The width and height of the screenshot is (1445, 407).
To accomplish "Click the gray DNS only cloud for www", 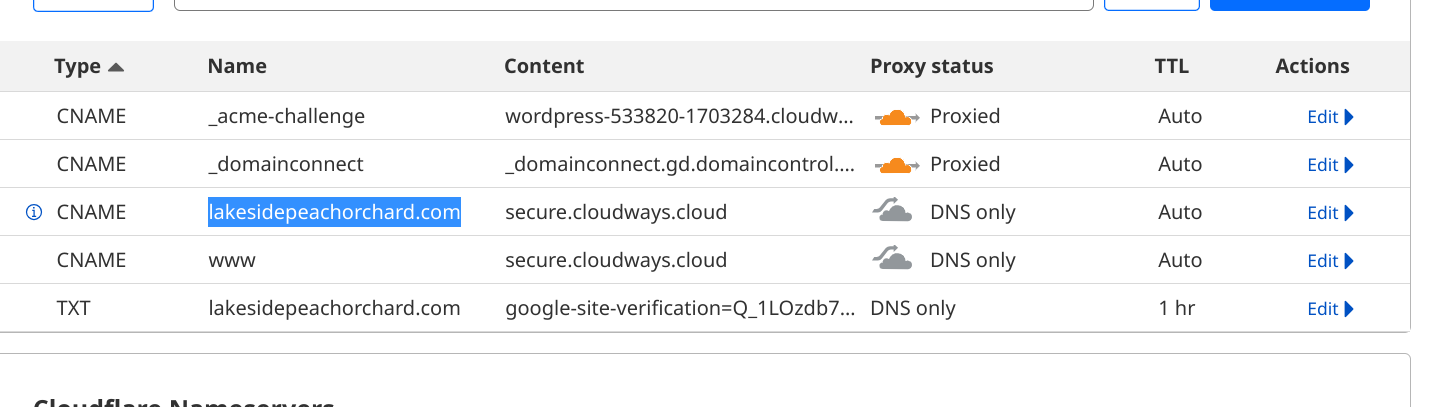I will point(893,260).
